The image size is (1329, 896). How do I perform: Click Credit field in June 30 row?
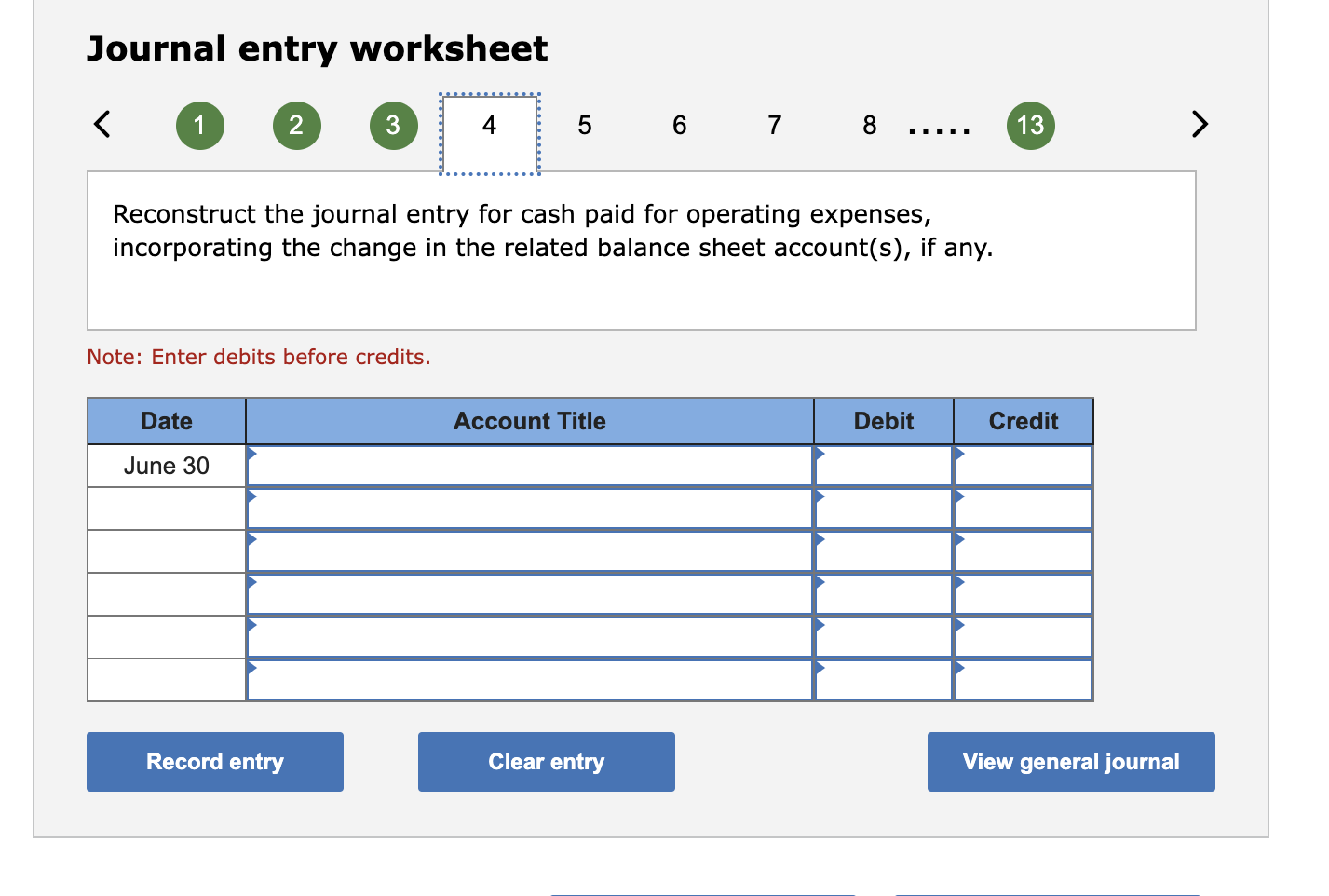tap(1024, 466)
